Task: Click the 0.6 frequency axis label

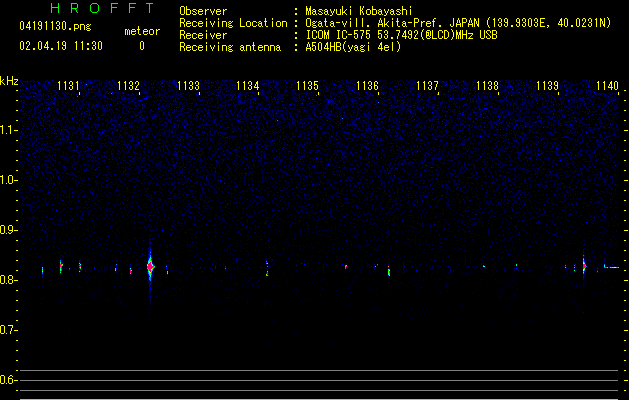Action: [9, 380]
